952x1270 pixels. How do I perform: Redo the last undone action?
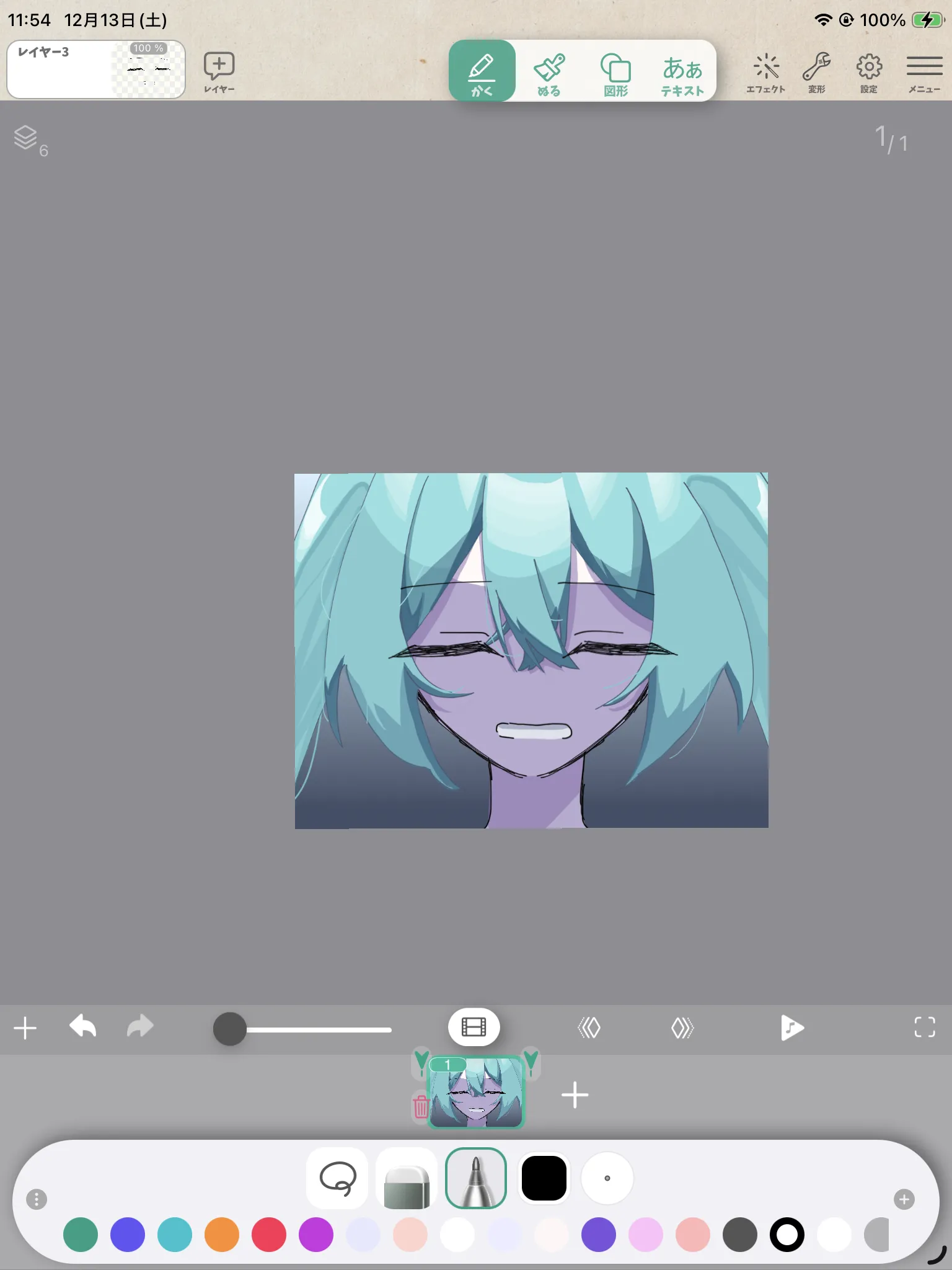[140, 1026]
